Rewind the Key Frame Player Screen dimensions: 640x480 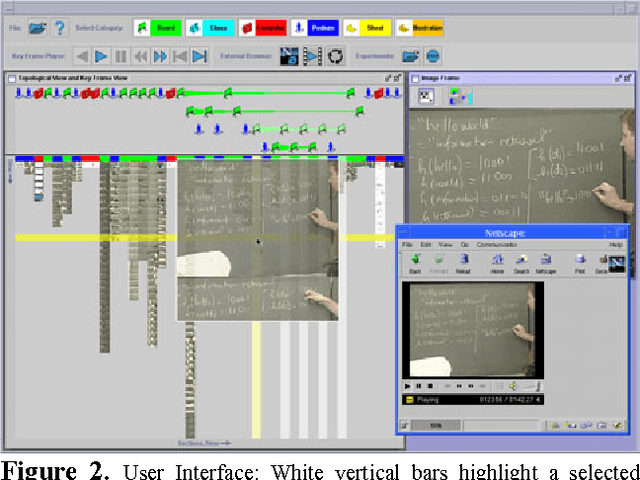click(x=140, y=56)
